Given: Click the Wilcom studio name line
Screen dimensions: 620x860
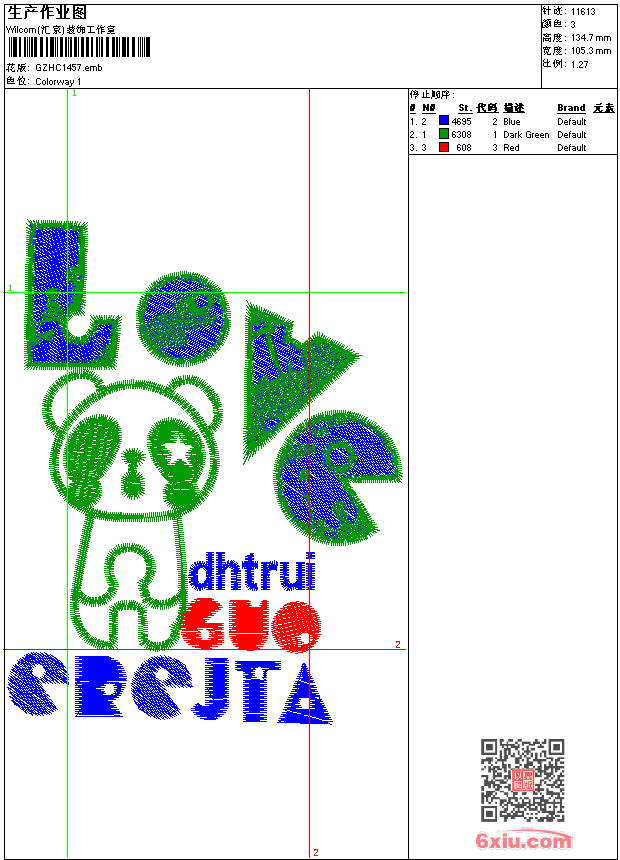Looking at the screenshot, I should click(61, 30).
